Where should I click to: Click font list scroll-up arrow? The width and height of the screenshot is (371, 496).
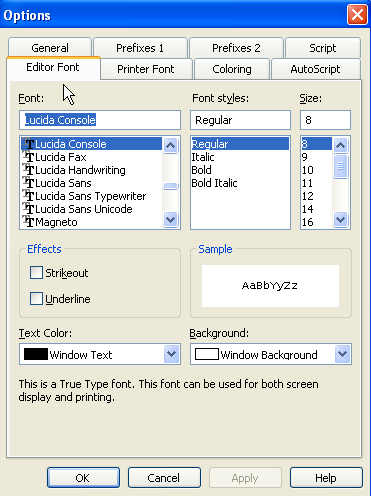point(171,145)
